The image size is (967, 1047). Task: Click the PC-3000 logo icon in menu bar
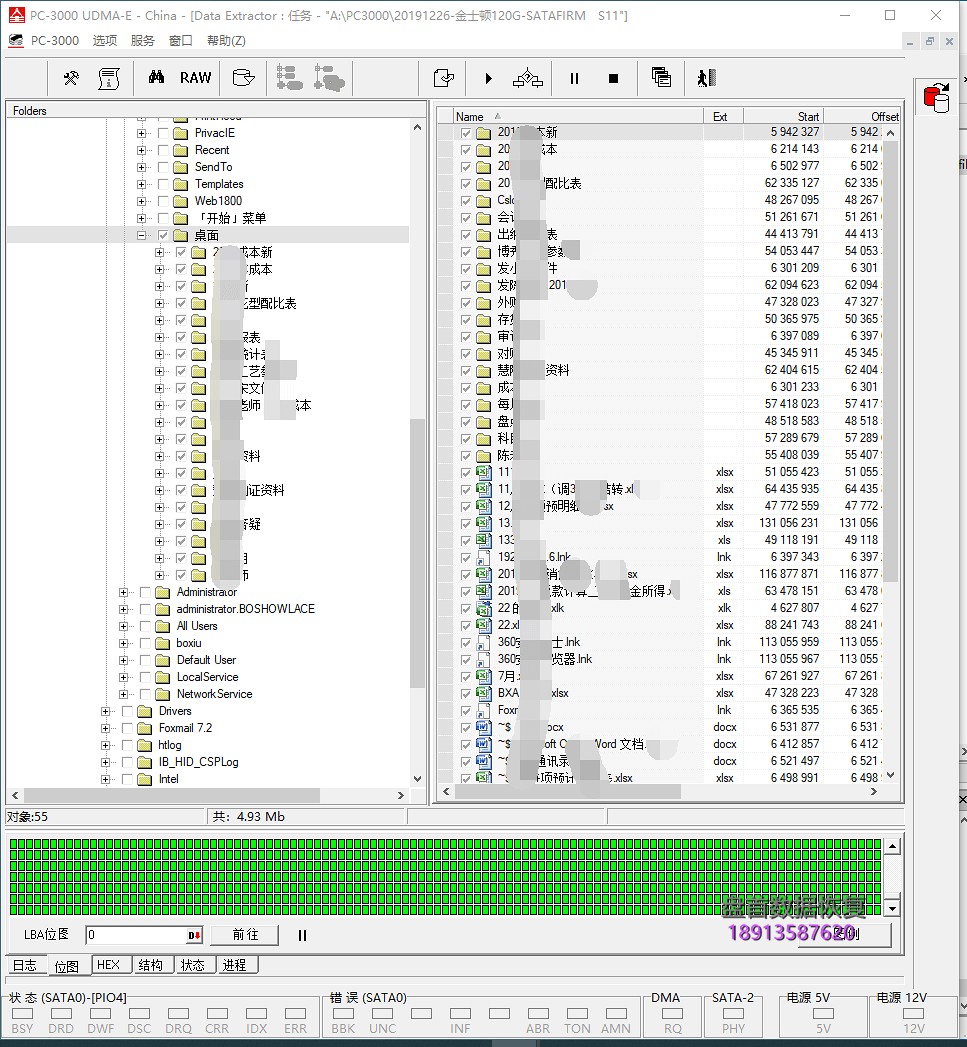click(x=16, y=41)
